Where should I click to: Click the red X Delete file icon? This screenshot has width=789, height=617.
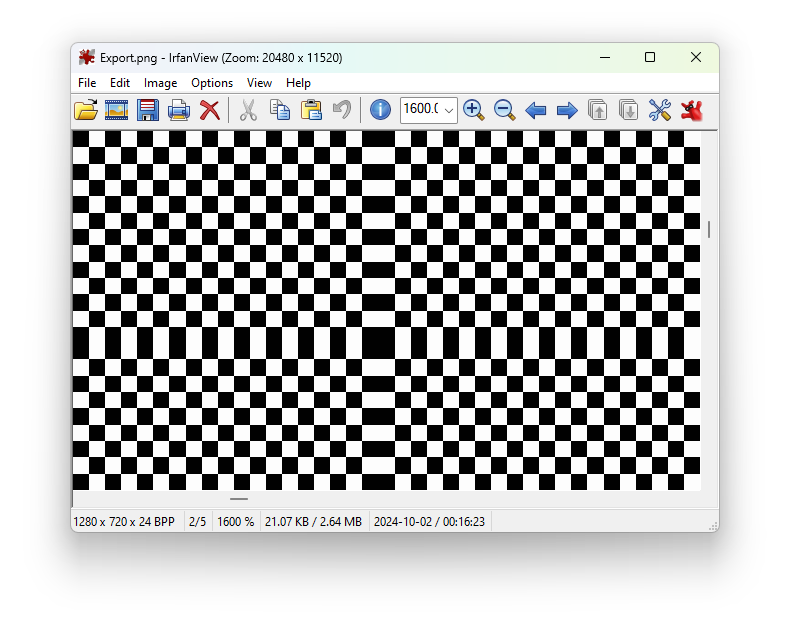210,110
